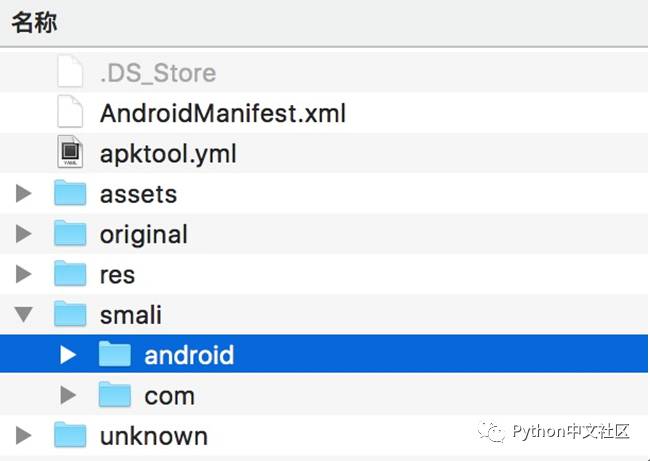Sort by the 名称 column header
Image resolution: width=650 pixels, height=461 pixels.
[x=34, y=23]
